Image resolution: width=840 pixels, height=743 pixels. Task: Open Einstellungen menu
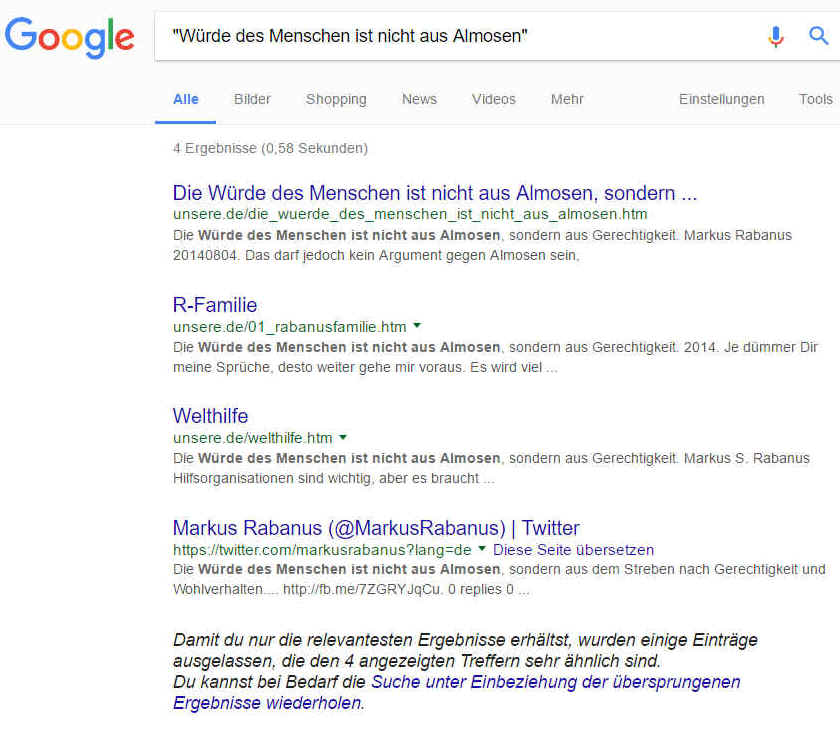[x=721, y=99]
